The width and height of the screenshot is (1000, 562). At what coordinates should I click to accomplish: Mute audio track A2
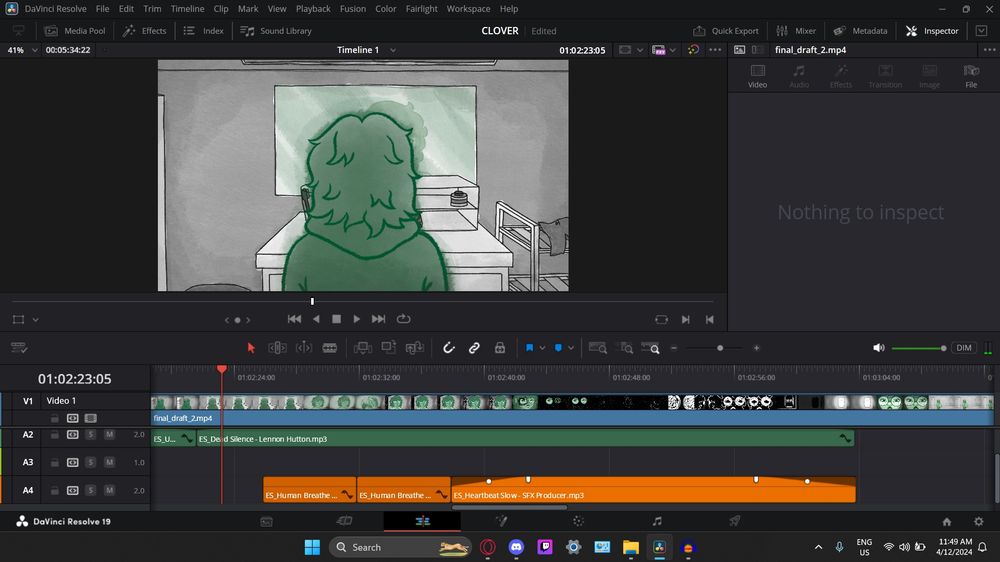coord(109,435)
